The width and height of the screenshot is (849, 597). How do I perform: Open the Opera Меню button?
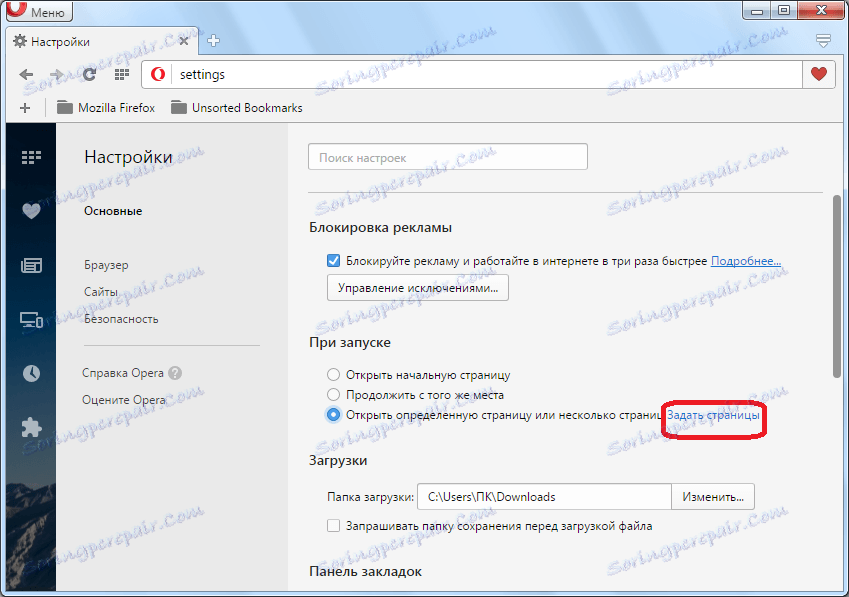39,11
